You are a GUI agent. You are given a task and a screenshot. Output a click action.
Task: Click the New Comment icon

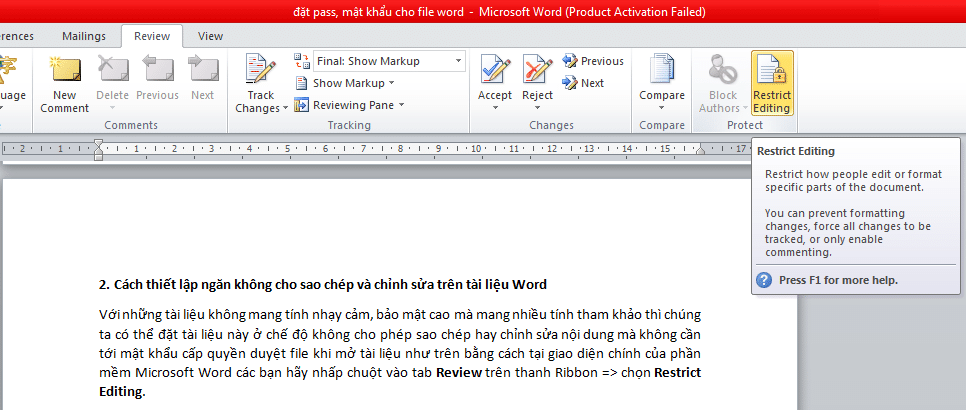click(x=65, y=69)
